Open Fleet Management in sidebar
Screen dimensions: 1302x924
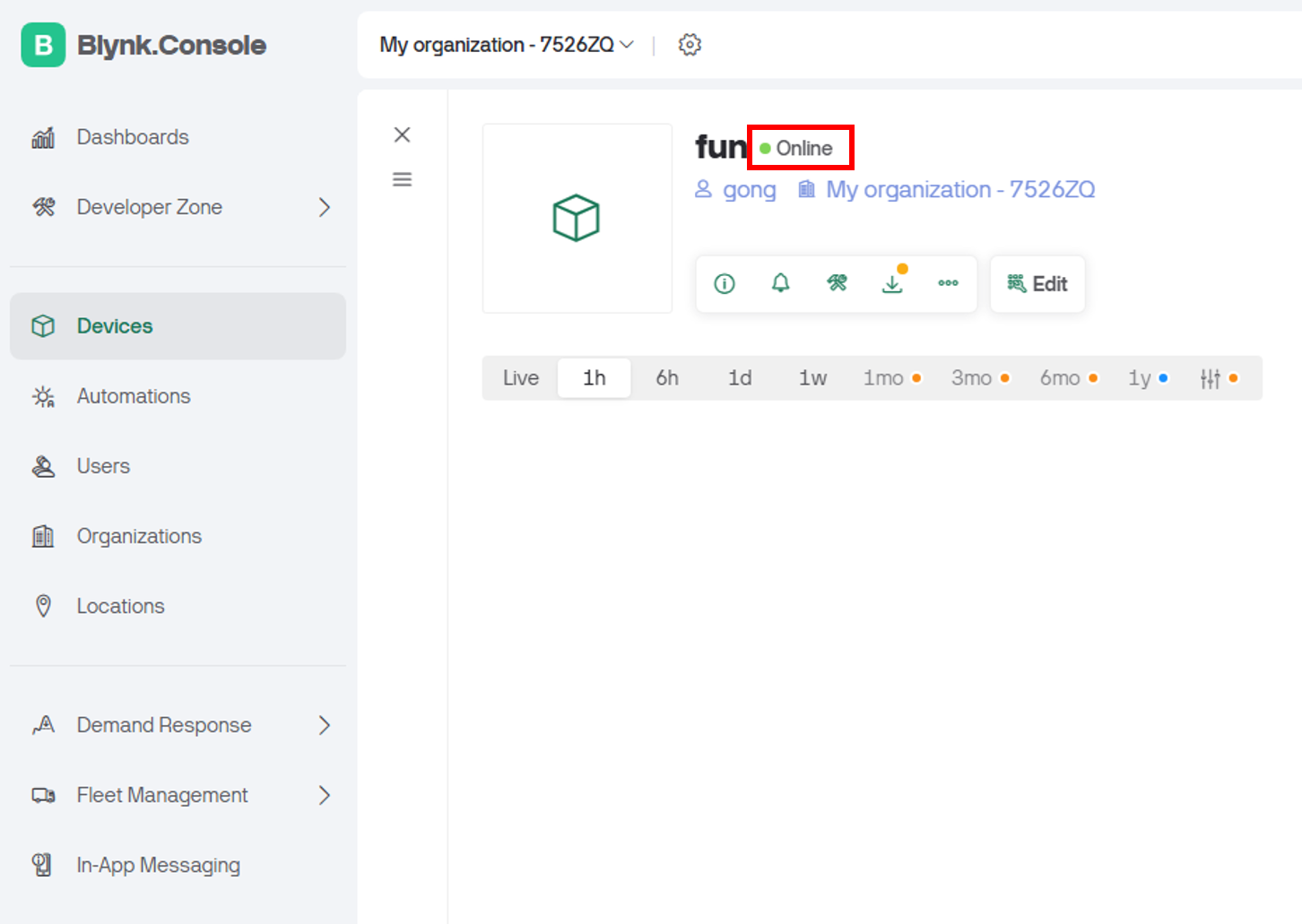(178, 795)
